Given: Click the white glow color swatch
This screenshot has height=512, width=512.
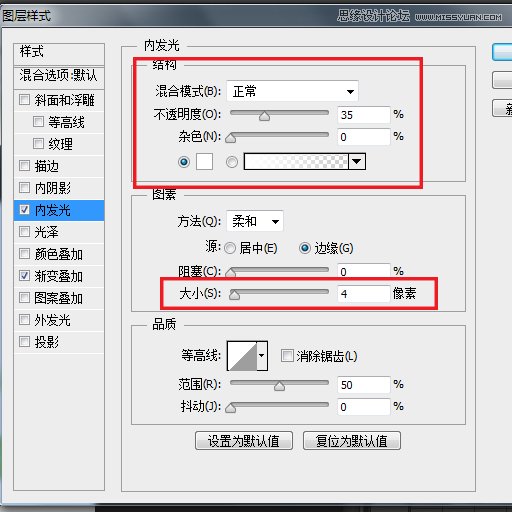Looking at the screenshot, I should point(204,162).
